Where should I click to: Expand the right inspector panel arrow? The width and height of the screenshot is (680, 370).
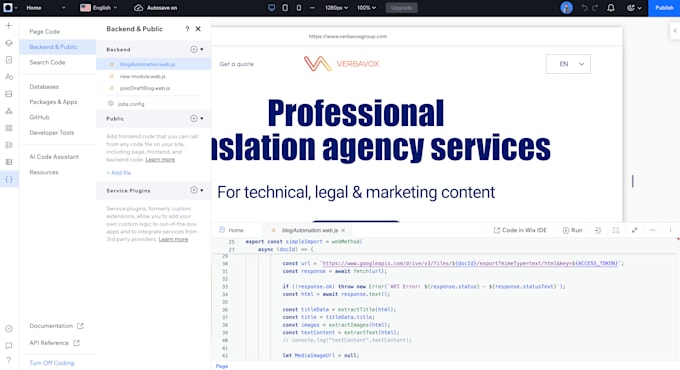[675, 30]
